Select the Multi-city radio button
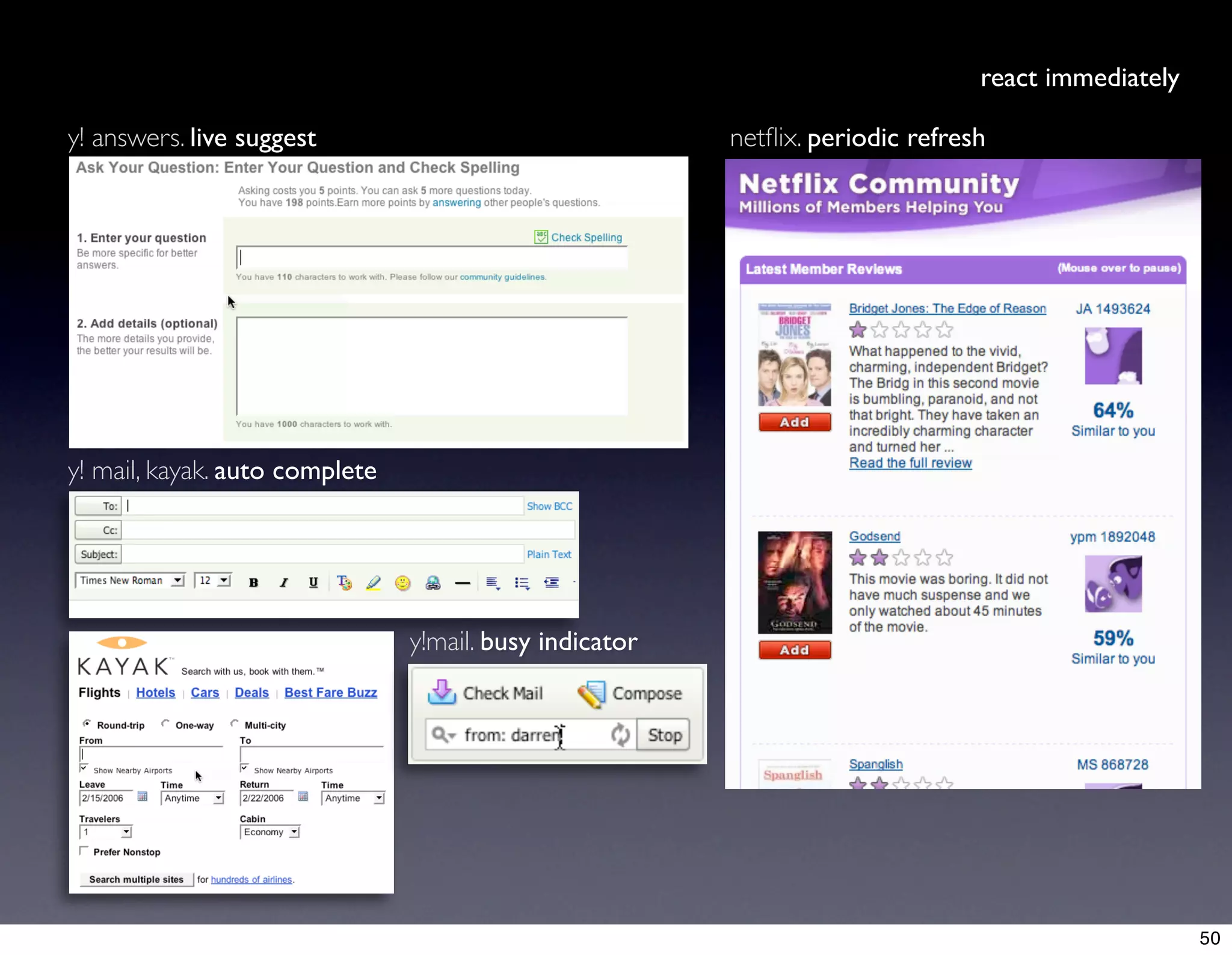 [235, 723]
